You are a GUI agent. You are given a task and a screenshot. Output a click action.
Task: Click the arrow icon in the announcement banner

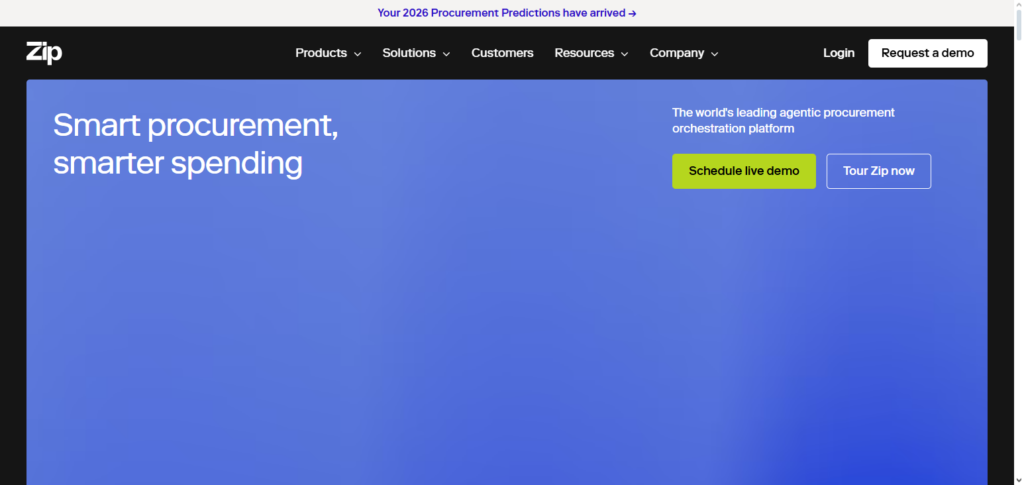pyautogui.click(x=632, y=13)
